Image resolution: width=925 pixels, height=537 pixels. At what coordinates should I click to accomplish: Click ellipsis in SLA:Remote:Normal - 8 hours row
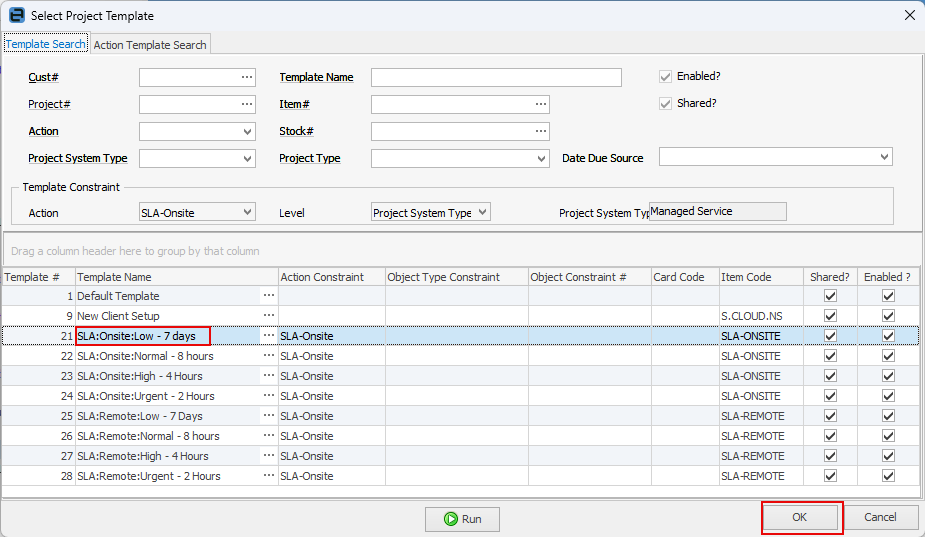[x=269, y=436]
